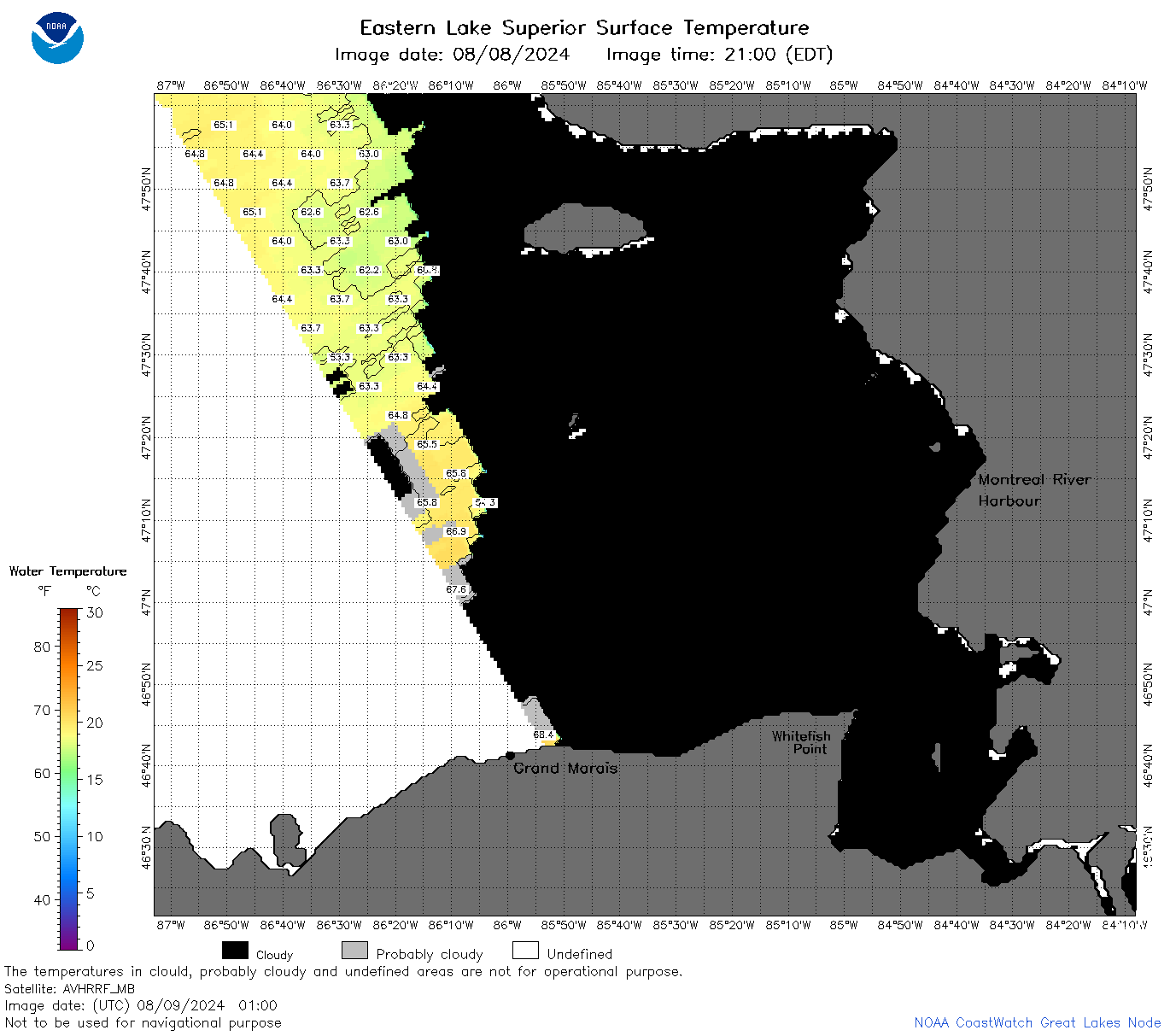The height and width of the screenshot is (1036, 1170).
Task: Click the 66.9 temperature reading
Action: point(456,531)
